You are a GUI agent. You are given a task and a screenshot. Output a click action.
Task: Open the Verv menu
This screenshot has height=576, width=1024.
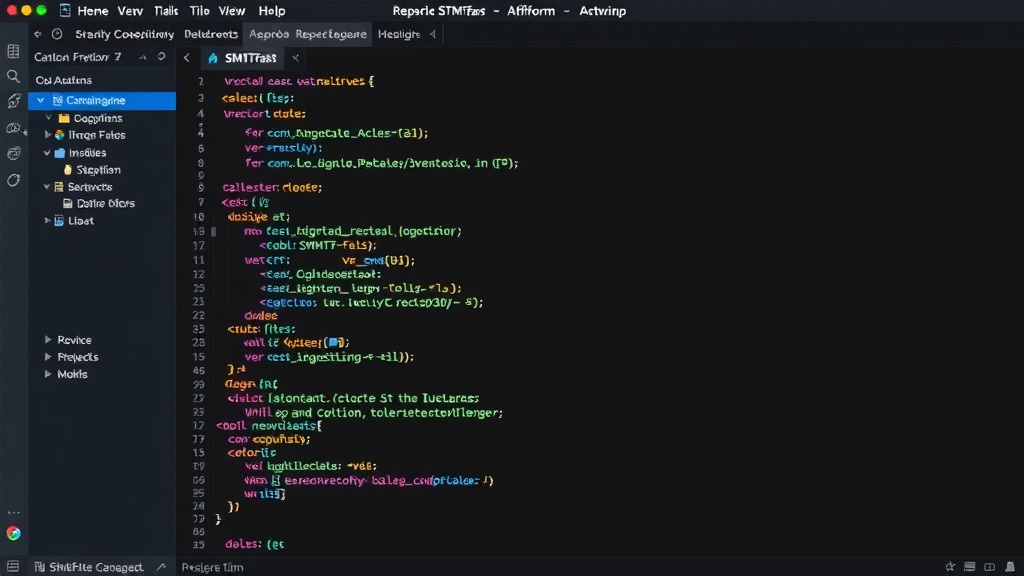click(x=130, y=10)
